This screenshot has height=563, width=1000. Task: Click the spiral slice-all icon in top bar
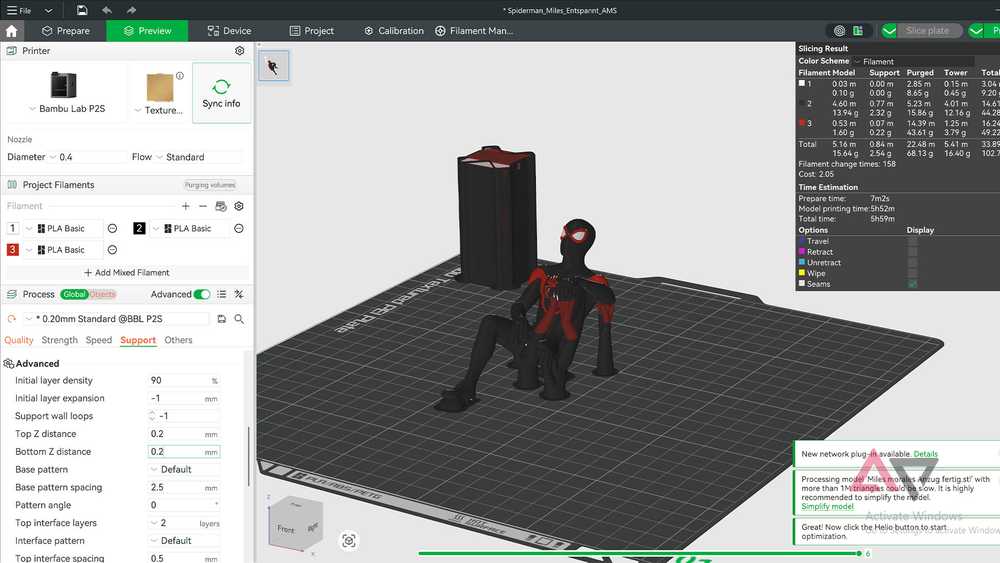(x=839, y=31)
